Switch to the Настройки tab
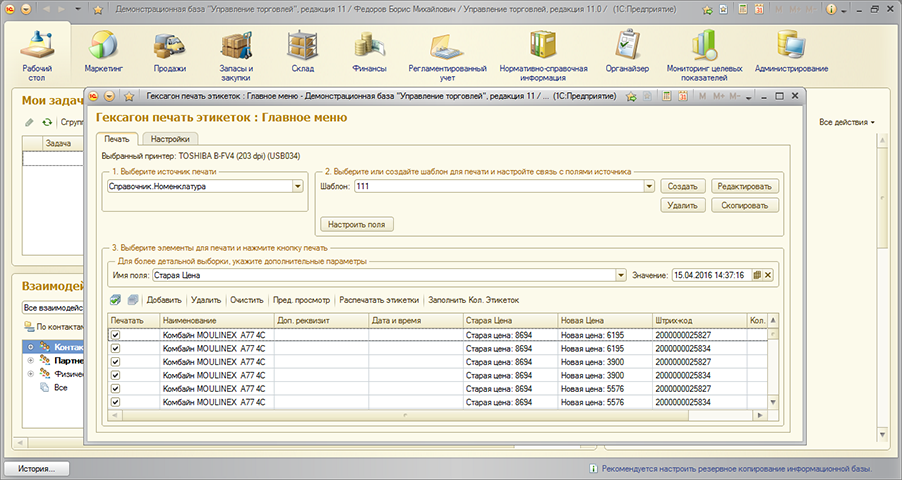Screen dimensions: 902x480 pos(169,139)
